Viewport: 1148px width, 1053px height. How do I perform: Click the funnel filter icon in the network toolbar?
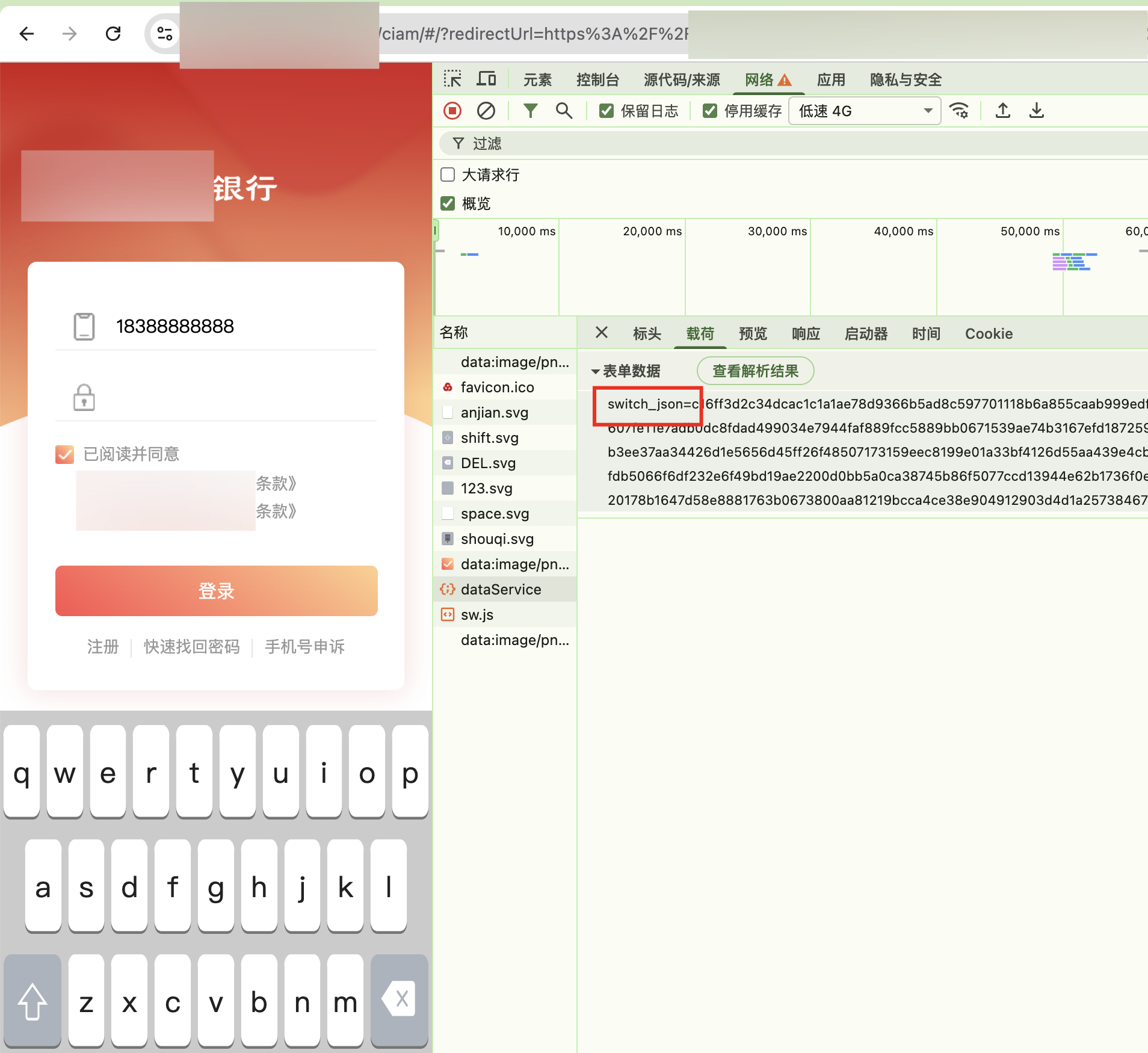tap(530, 111)
